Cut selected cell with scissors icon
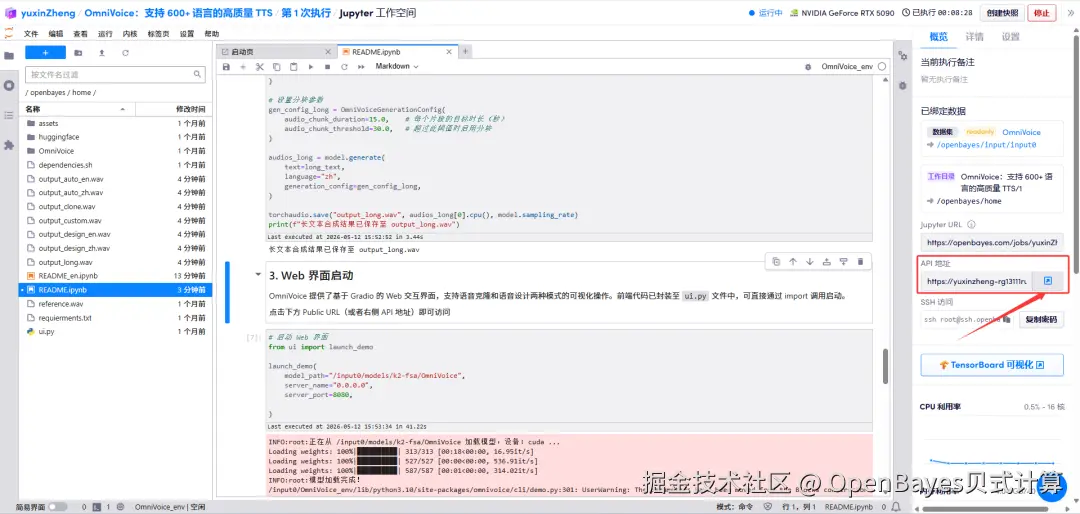1080x514 pixels. coord(260,67)
